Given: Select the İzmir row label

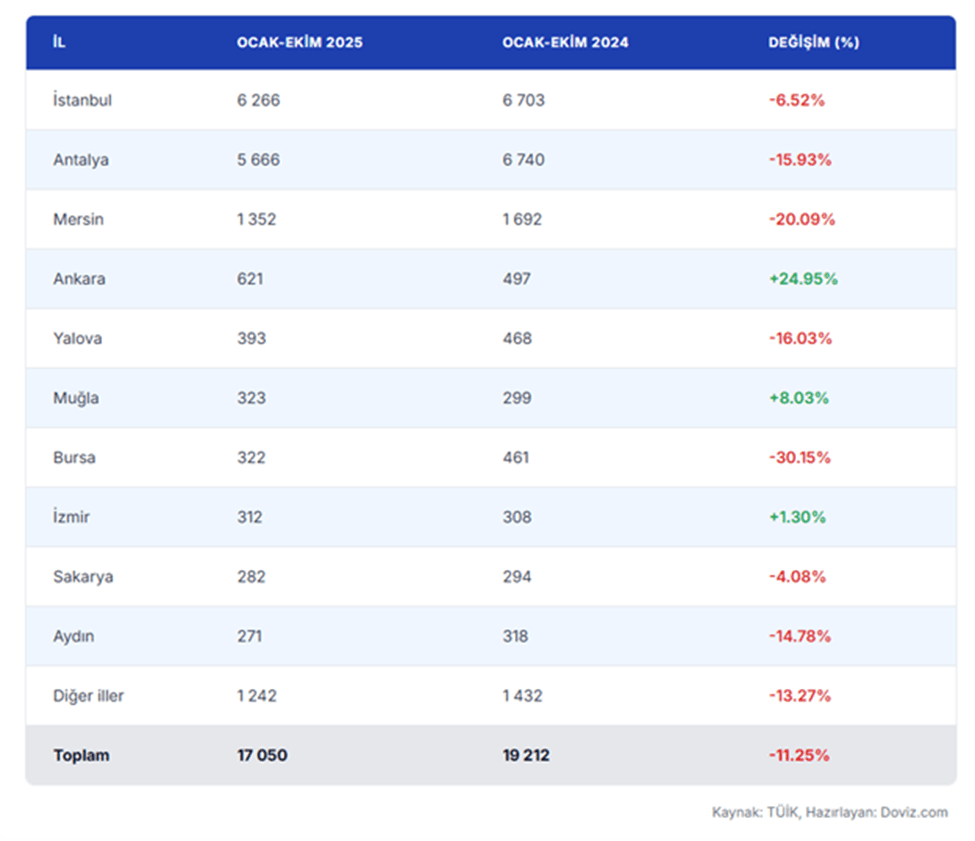Looking at the screenshot, I should tap(72, 517).
